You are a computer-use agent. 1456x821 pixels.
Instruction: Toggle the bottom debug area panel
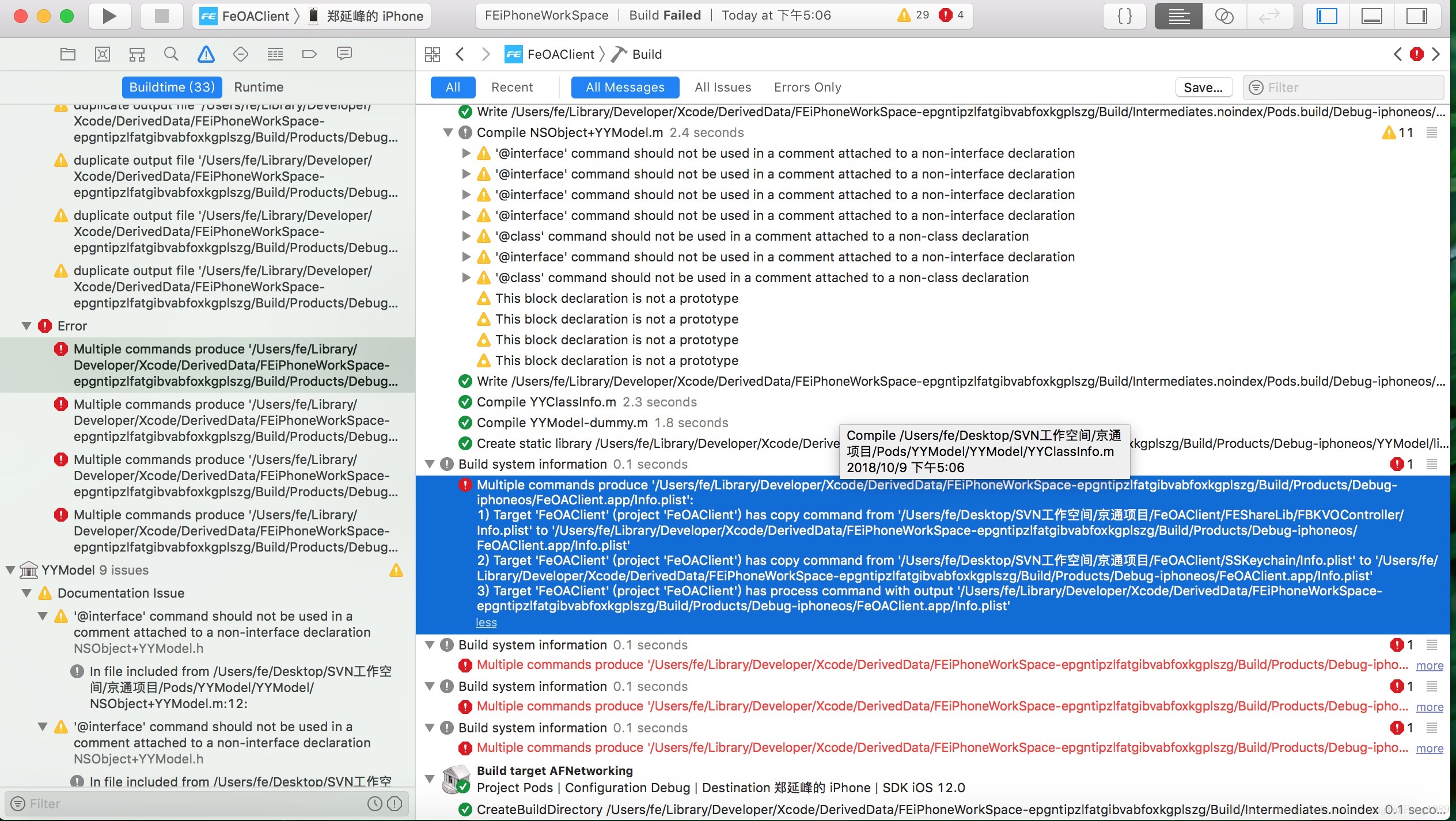click(1371, 16)
